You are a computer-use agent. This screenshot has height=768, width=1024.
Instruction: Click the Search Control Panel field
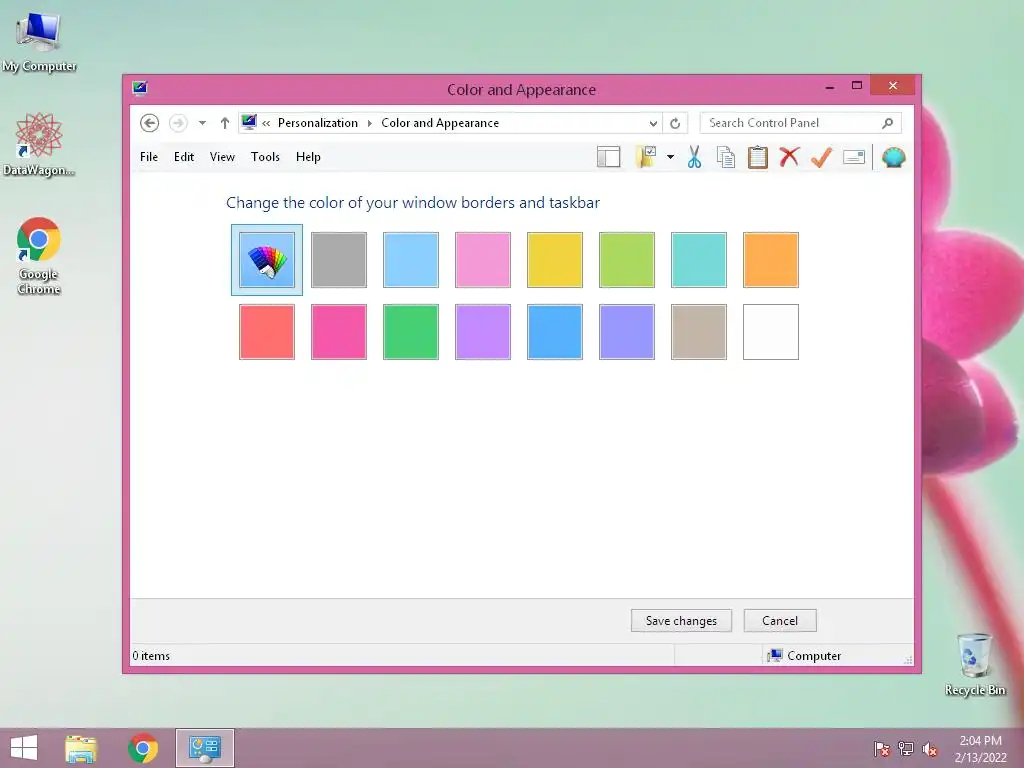pos(800,123)
